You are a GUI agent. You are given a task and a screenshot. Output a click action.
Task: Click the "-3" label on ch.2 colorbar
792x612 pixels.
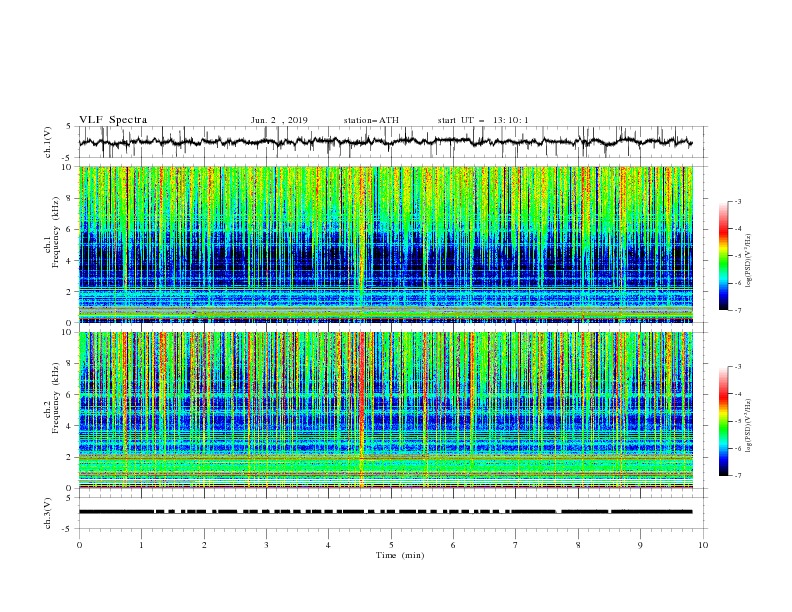coord(737,367)
